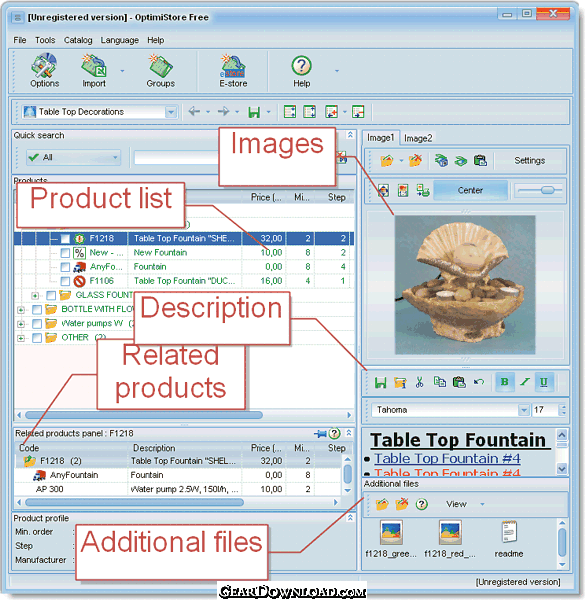Open the Table Top Decorations dropdown
Screen dimensions: 585x600
click(171, 112)
